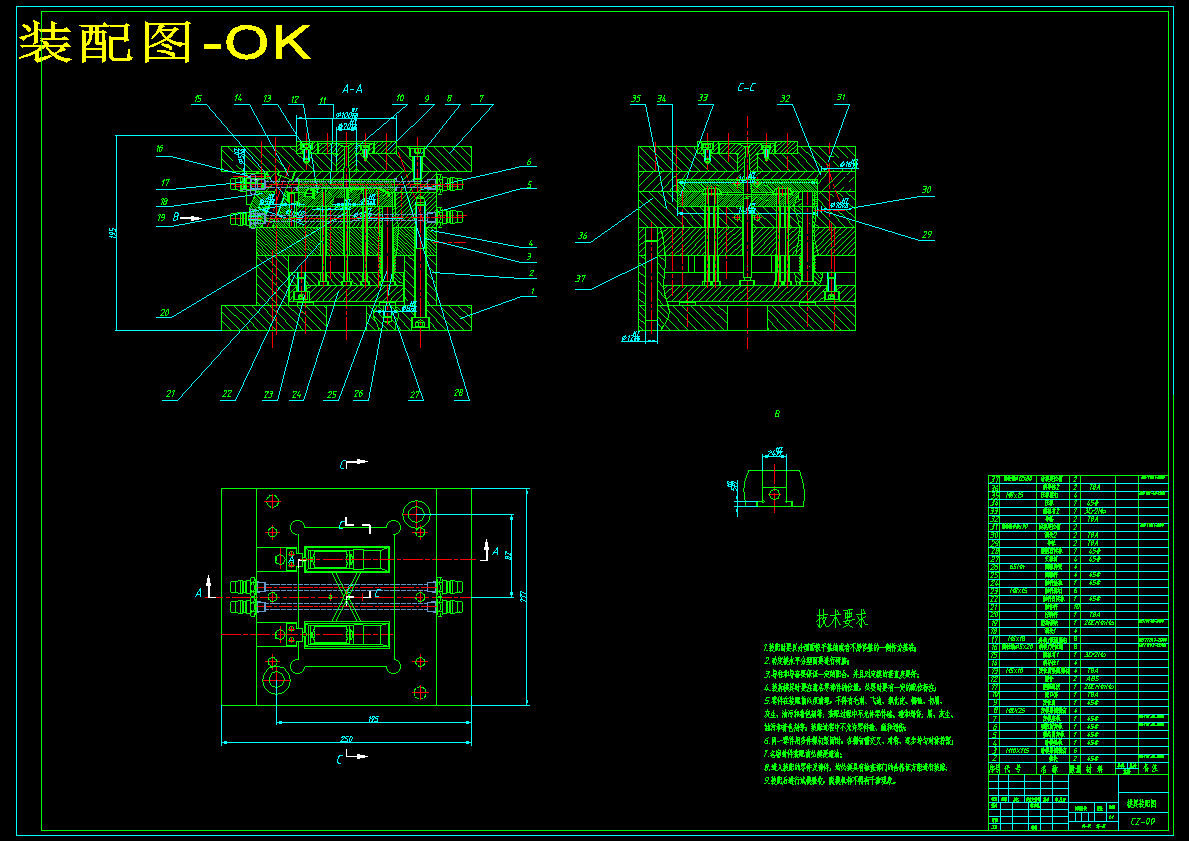
Task: Select callout number 14 above A-A section
Action: [x=238, y=99]
